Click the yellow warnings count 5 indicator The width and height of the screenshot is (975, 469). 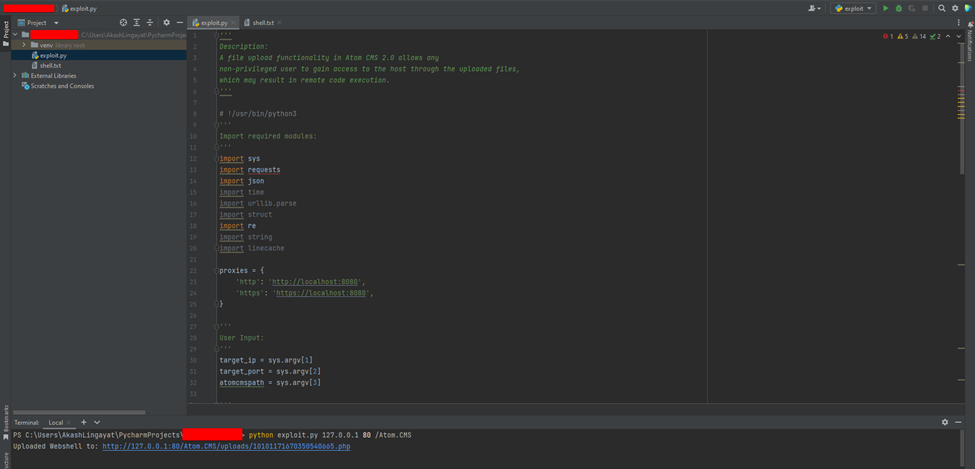[903, 37]
